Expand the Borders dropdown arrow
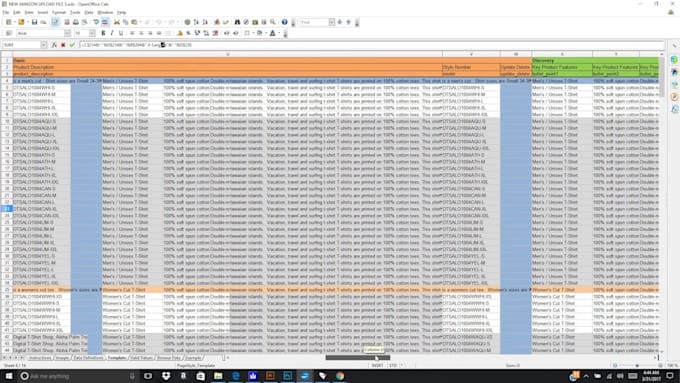Image resolution: width=680 pixels, height=383 pixels. tap(253, 33)
